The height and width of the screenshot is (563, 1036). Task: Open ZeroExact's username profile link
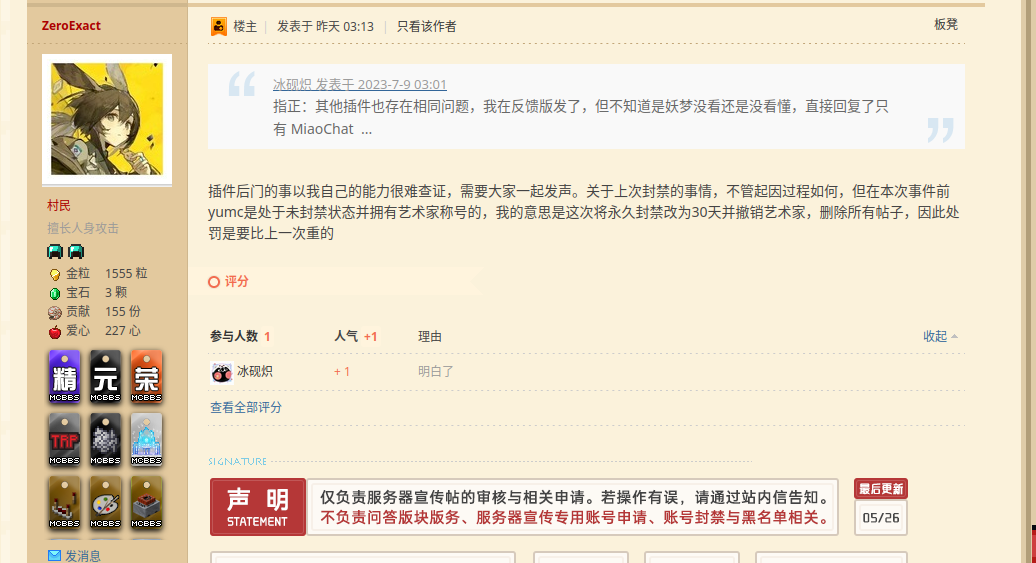click(x=71, y=26)
